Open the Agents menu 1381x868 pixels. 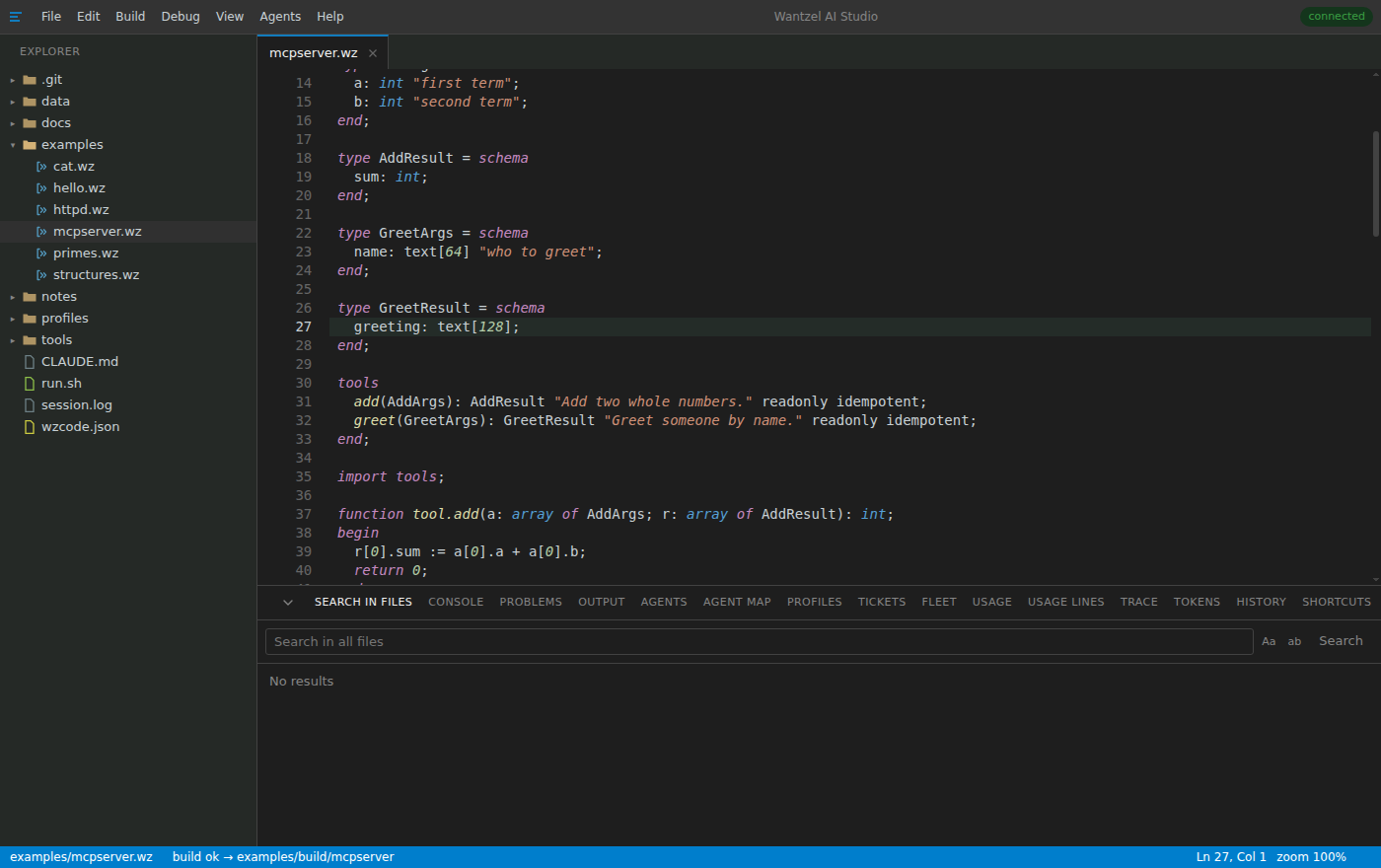pyautogui.click(x=280, y=17)
